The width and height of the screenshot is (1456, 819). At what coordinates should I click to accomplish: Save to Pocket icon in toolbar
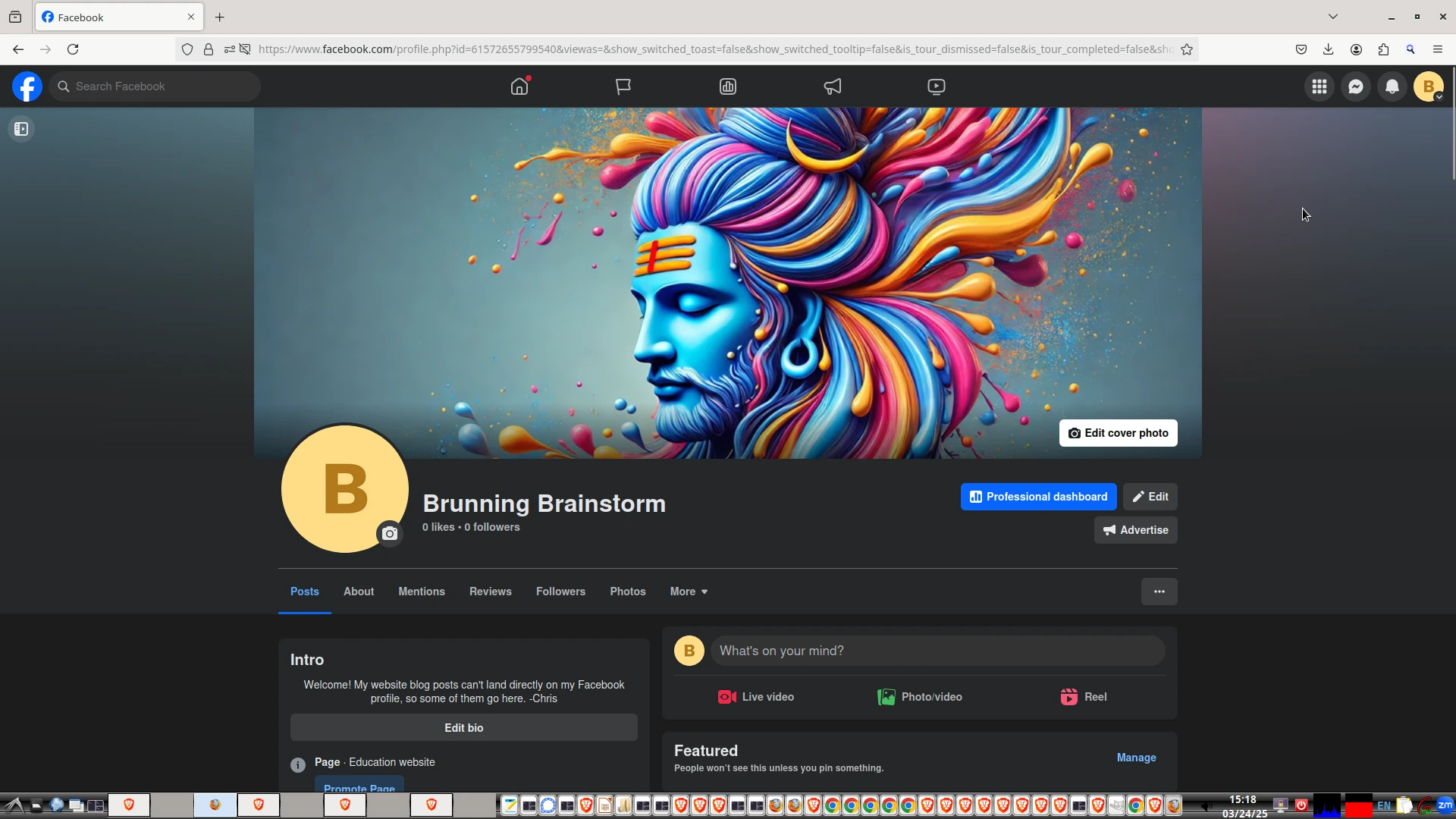pos(1301,49)
